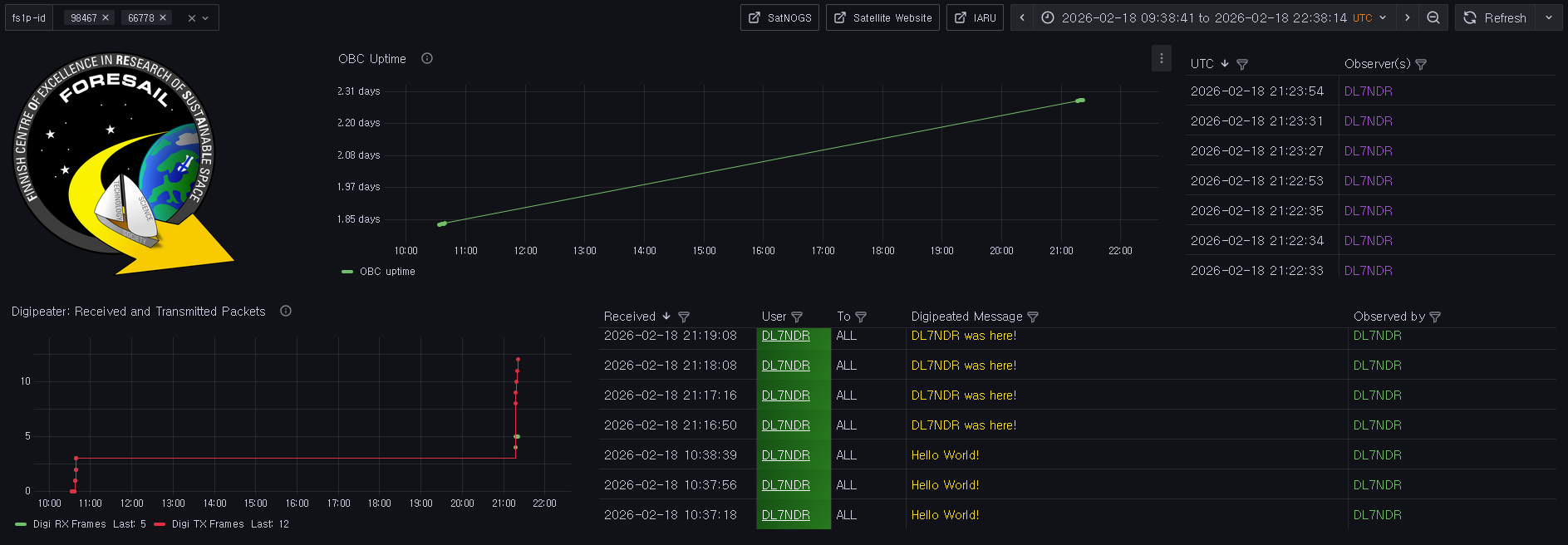Viewport: 1568px width, 545px height.
Task: Open the OBC Uptime panel menu
Action: click(x=1162, y=58)
